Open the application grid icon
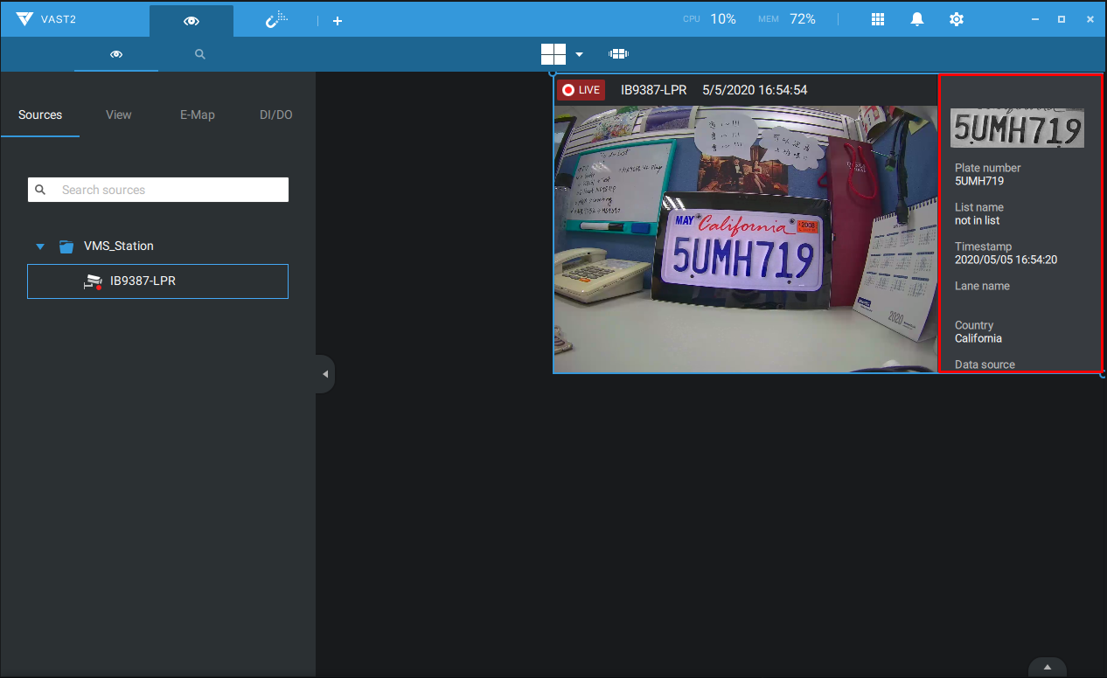1107x678 pixels. (x=877, y=19)
